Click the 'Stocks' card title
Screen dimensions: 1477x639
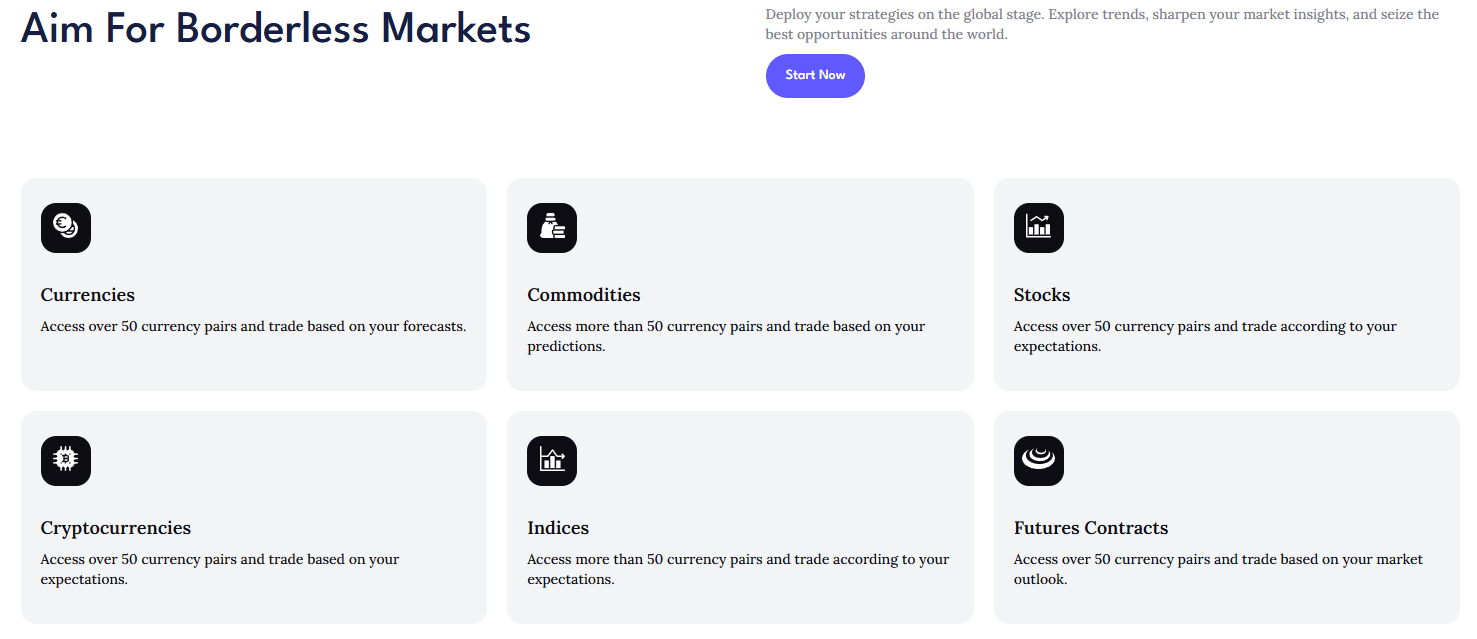(x=1041, y=295)
